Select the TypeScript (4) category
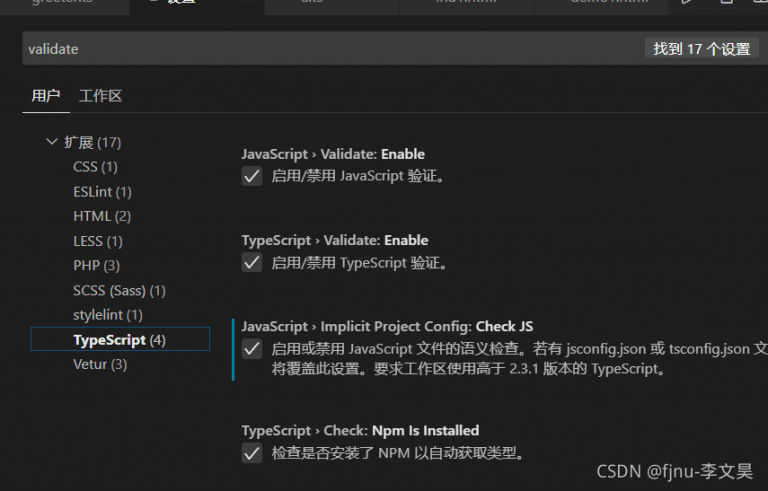 [x=119, y=340]
